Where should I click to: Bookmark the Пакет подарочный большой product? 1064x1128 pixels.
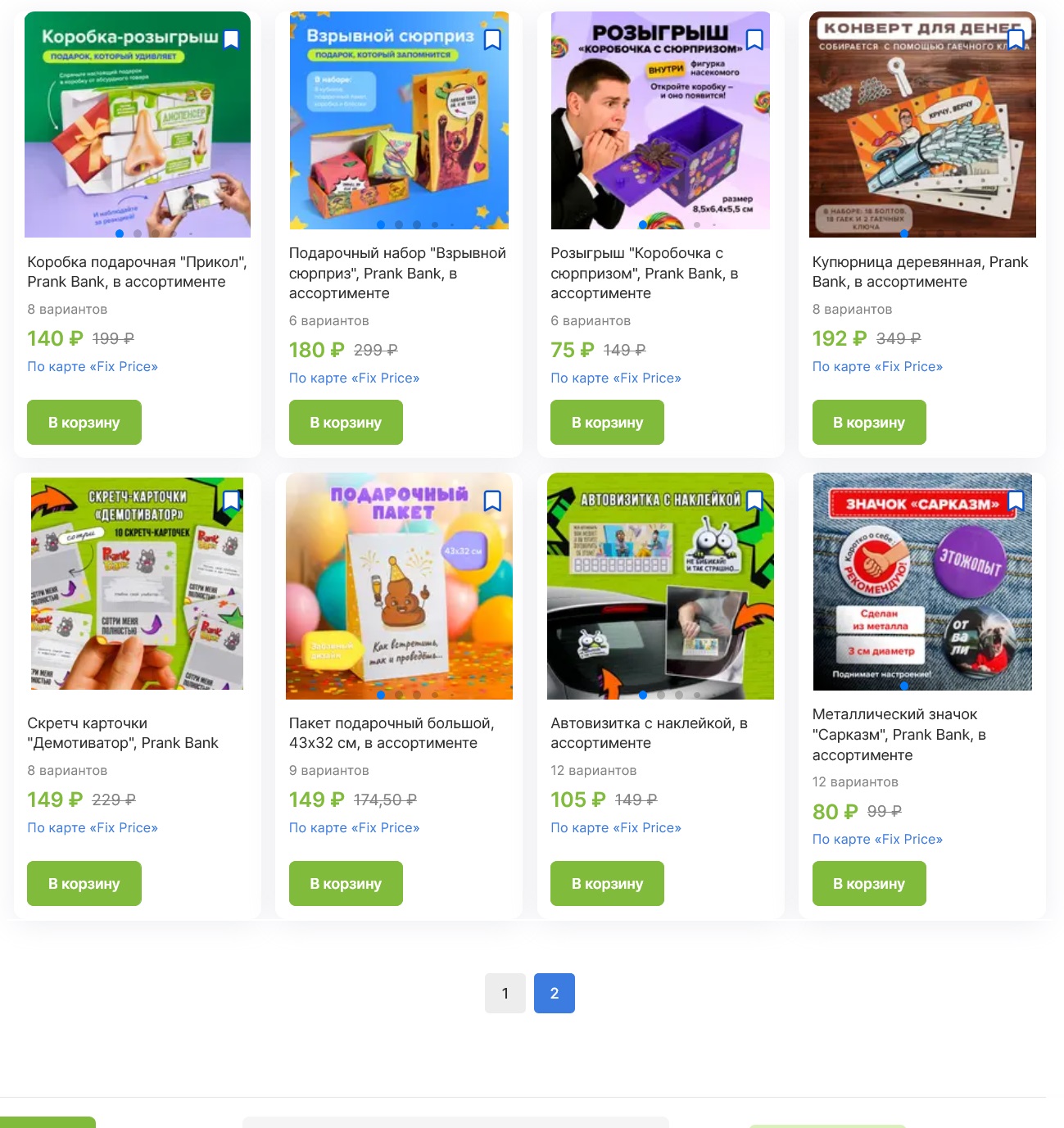(492, 500)
